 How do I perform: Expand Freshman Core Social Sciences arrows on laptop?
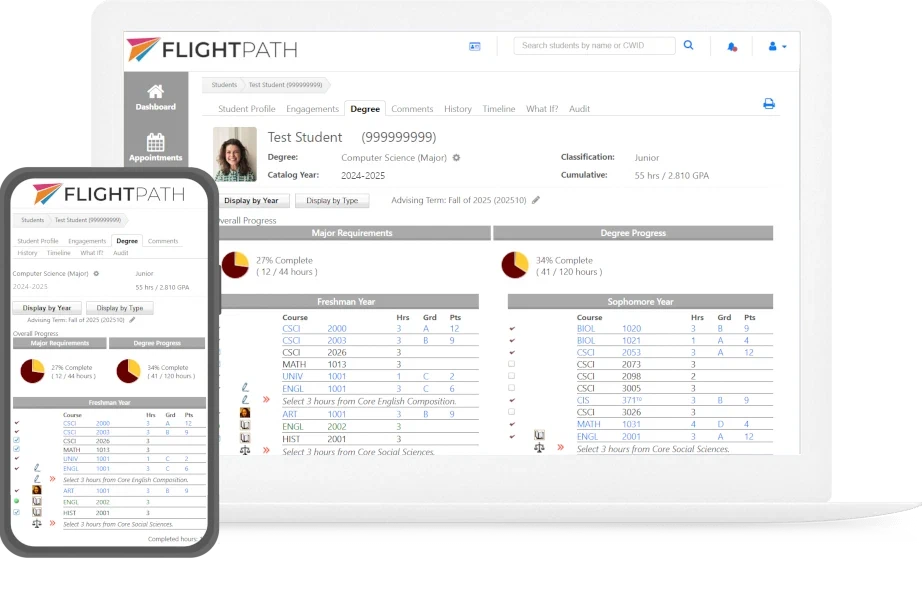pyautogui.click(x=266, y=451)
